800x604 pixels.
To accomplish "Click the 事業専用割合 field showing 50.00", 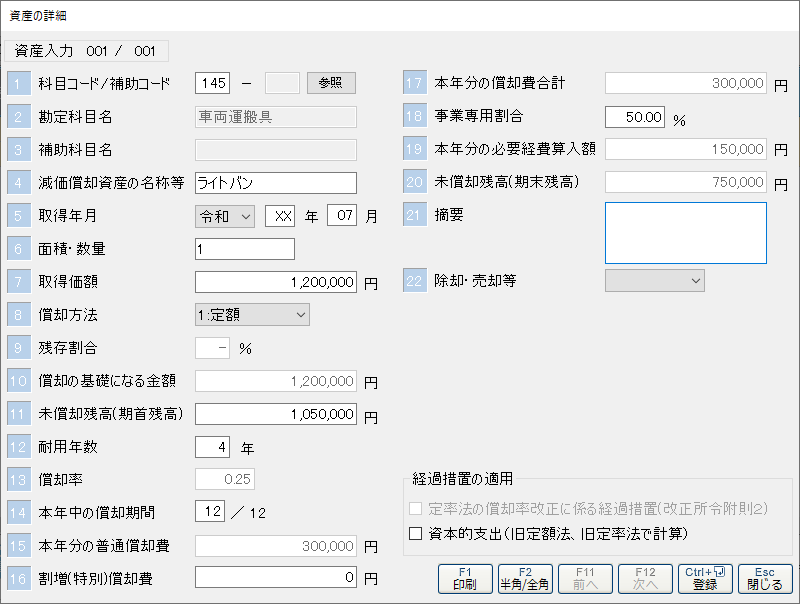I will (x=635, y=117).
